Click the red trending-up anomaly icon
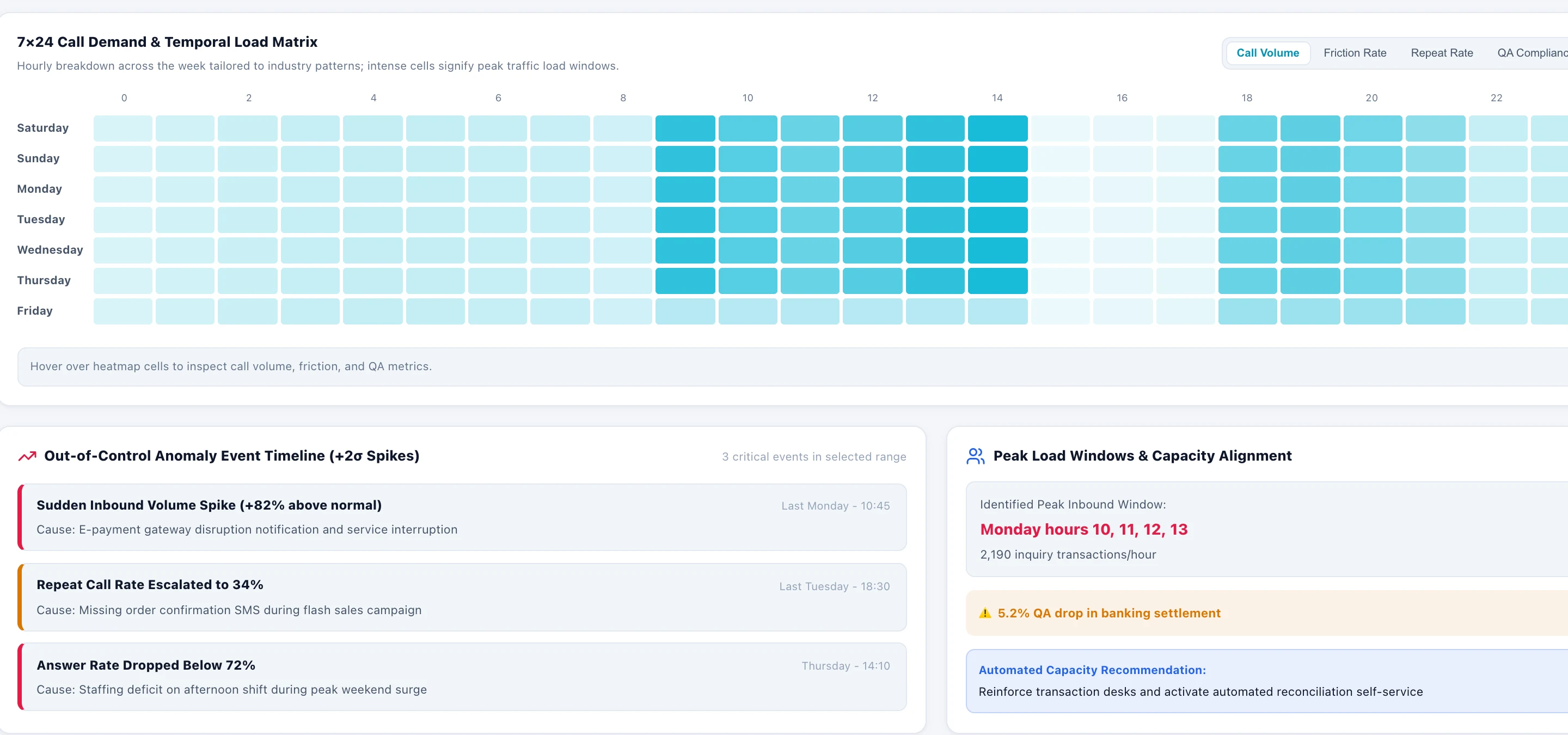The height and width of the screenshot is (735, 1568). pyautogui.click(x=27, y=456)
